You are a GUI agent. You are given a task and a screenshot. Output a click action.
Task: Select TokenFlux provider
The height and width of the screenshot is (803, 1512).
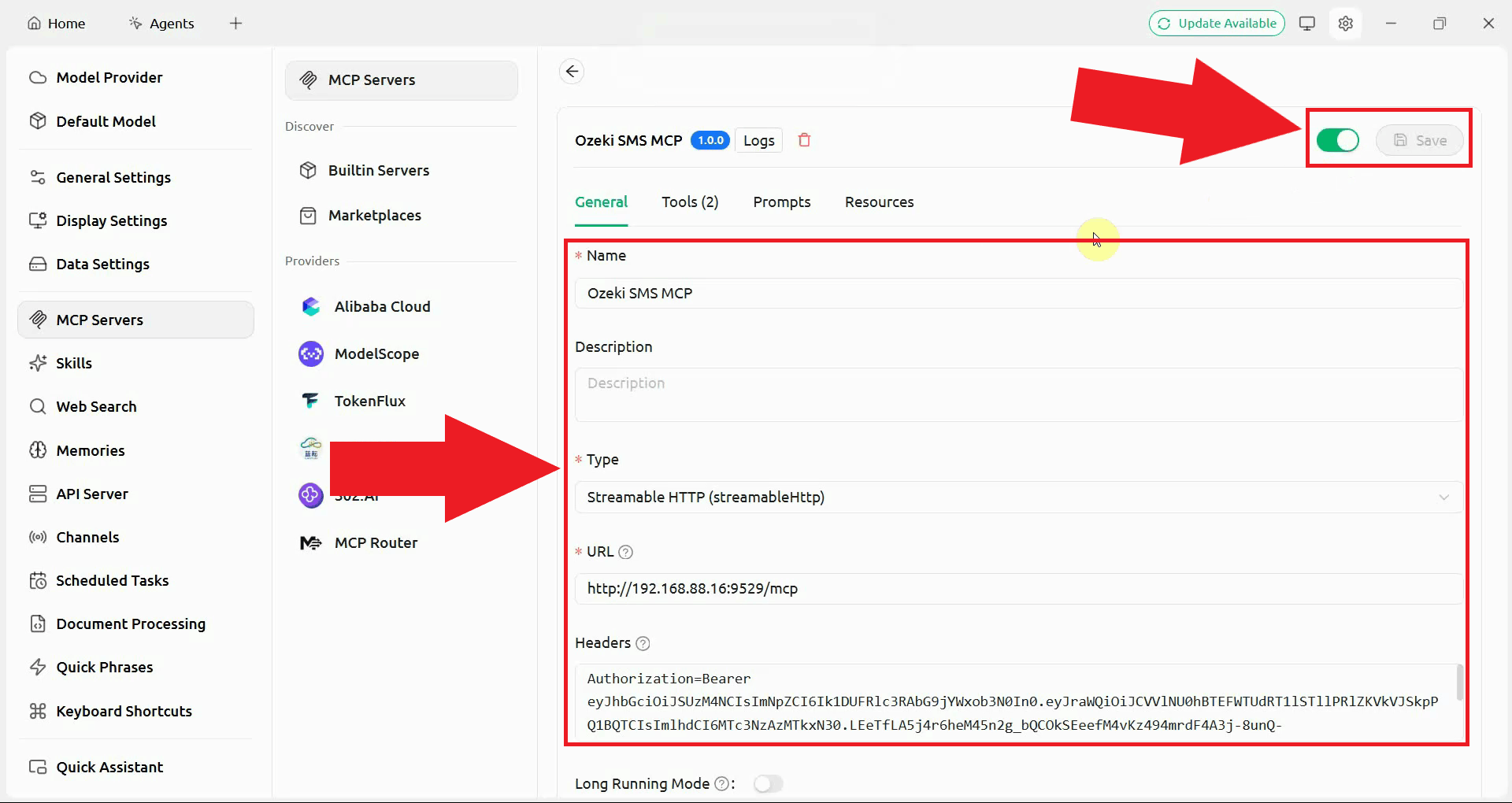point(401,401)
